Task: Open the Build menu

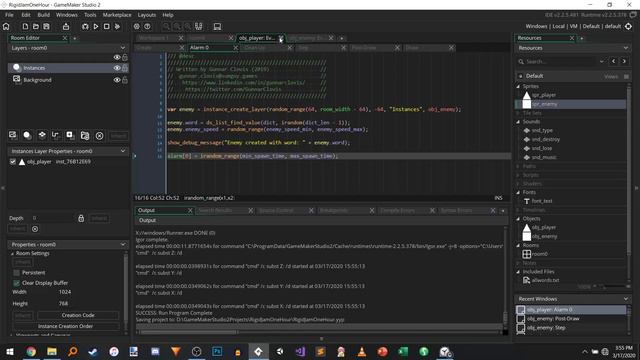Action: tap(44, 15)
